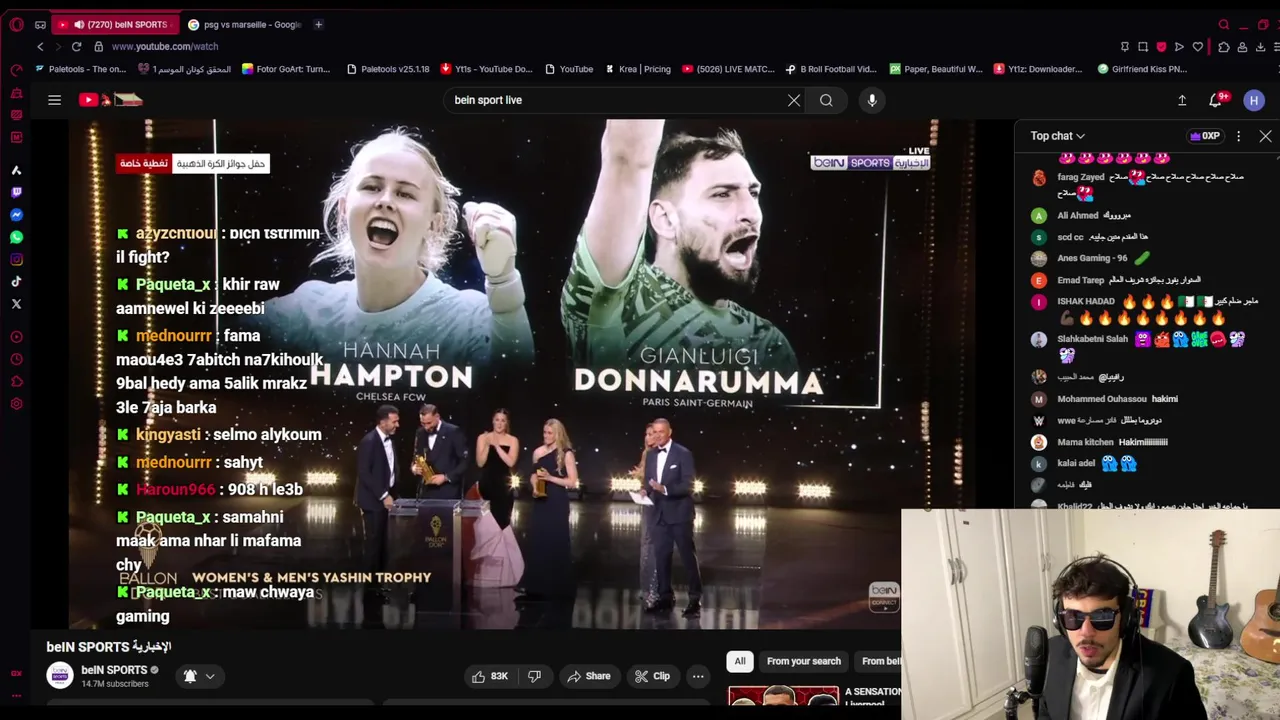Screen dimensions: 1280x720
Task: Open the history clock in sidebar
Action: [16, 359]
